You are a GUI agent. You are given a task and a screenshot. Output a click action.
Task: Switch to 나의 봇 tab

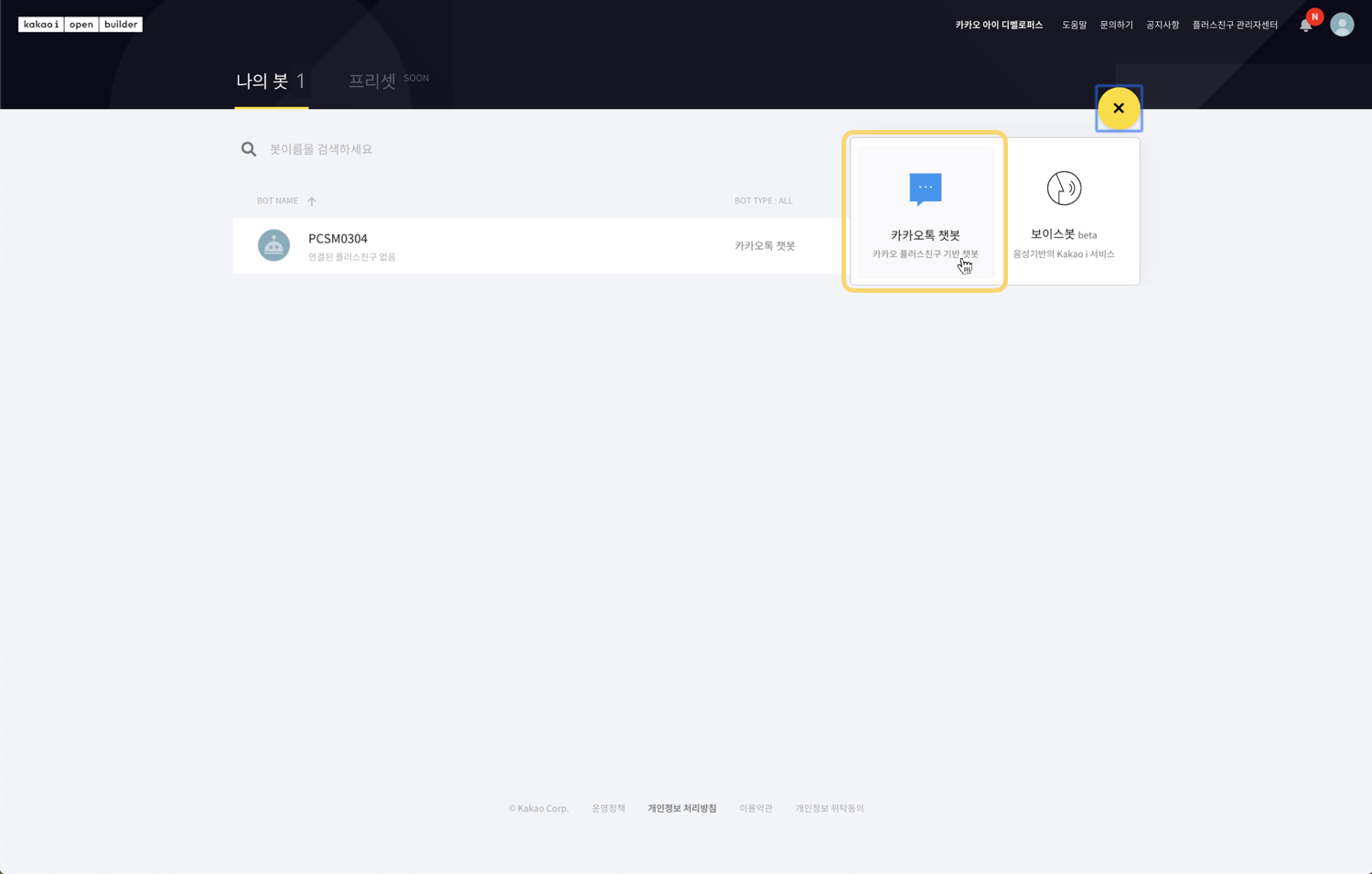[x=271, y=81]
